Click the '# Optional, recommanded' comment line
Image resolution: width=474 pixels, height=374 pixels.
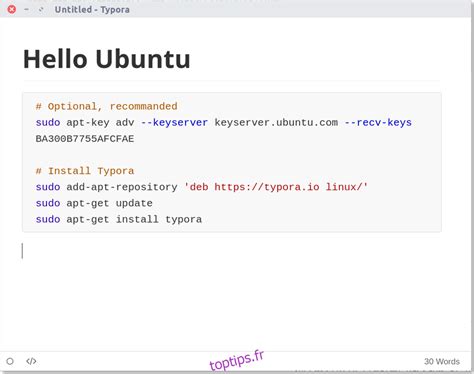106,107
